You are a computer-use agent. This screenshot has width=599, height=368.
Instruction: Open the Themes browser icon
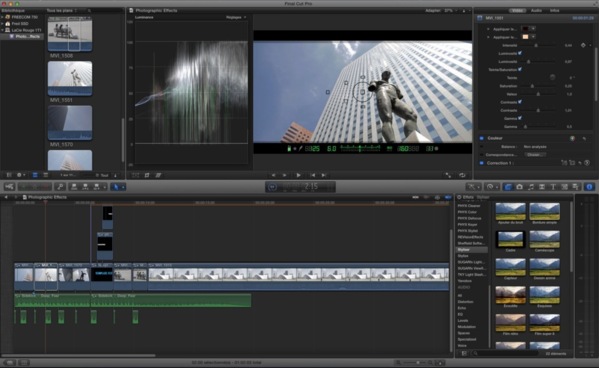[575, 186]
